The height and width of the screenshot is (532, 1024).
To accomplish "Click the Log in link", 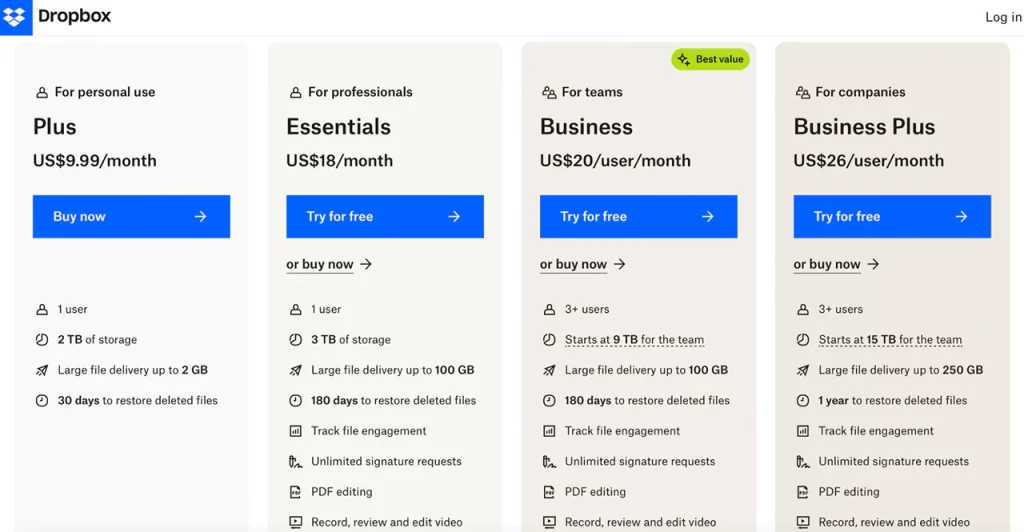I will click(x=1002, y=17).
